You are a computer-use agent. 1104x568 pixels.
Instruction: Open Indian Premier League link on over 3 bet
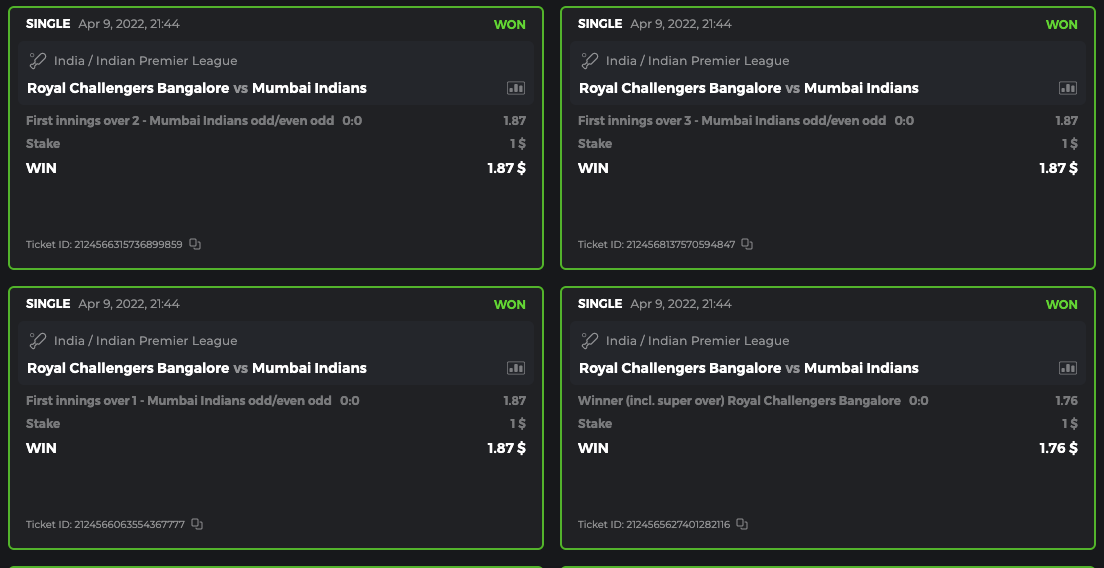tap(697, 61)
